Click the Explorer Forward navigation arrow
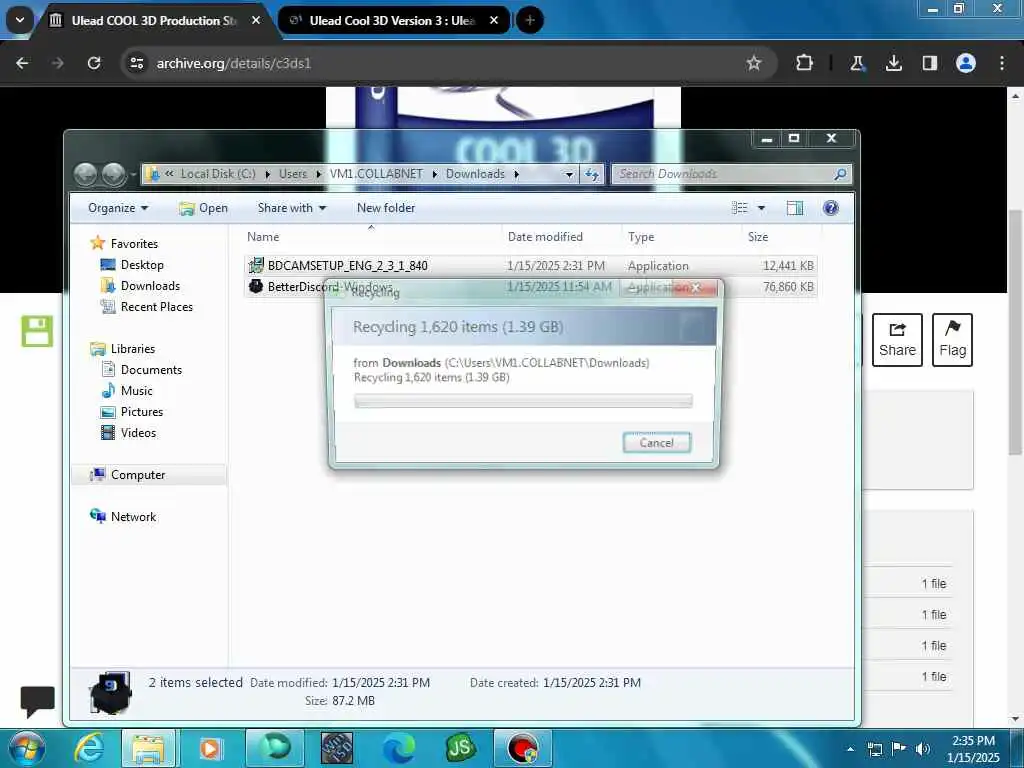 coord(114,174)
